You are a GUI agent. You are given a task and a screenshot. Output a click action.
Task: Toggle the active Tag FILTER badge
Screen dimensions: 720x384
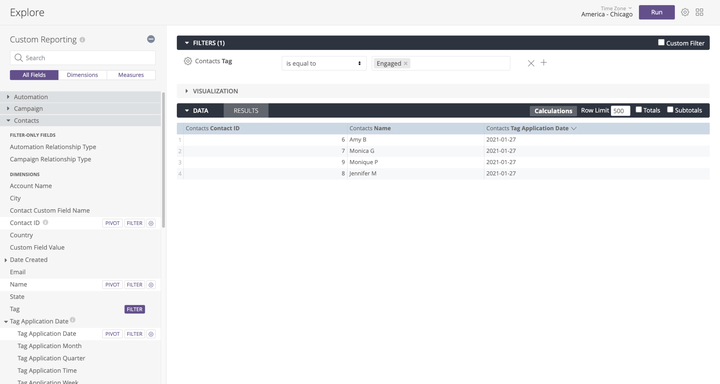pos(135,309)
